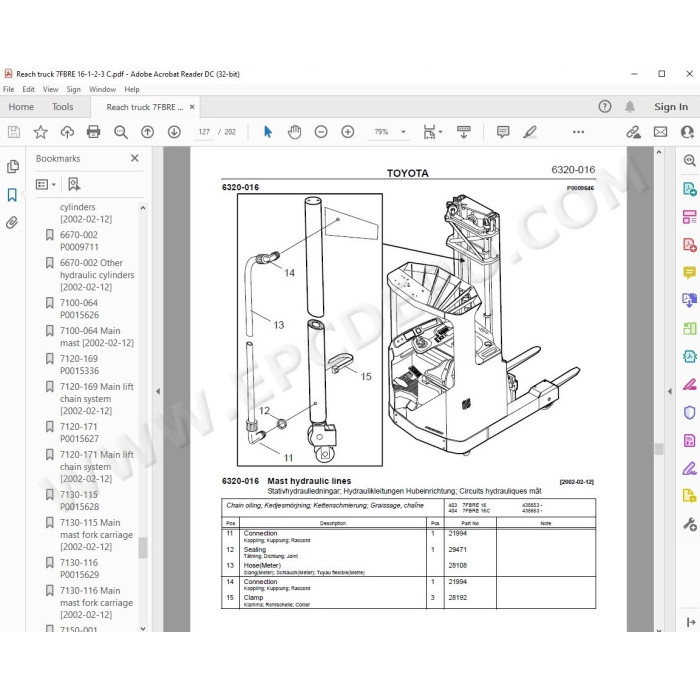Open the attachments paperclip panel
700x700 pixels.
pyautogui.click(x=12, y=222)
